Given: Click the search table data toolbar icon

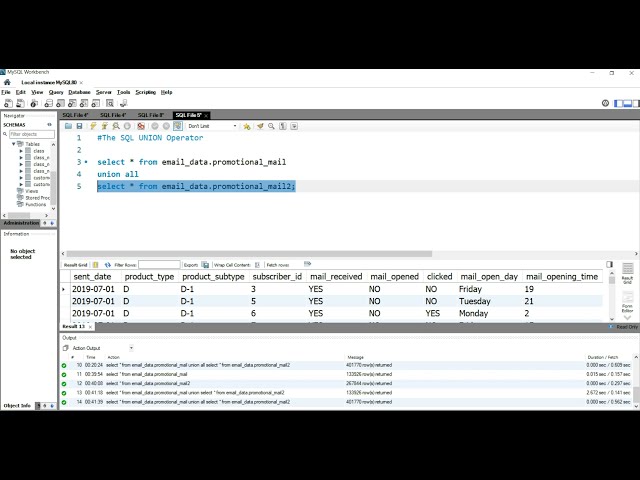Looking at the screenshot, I should [x=110, y=103].
